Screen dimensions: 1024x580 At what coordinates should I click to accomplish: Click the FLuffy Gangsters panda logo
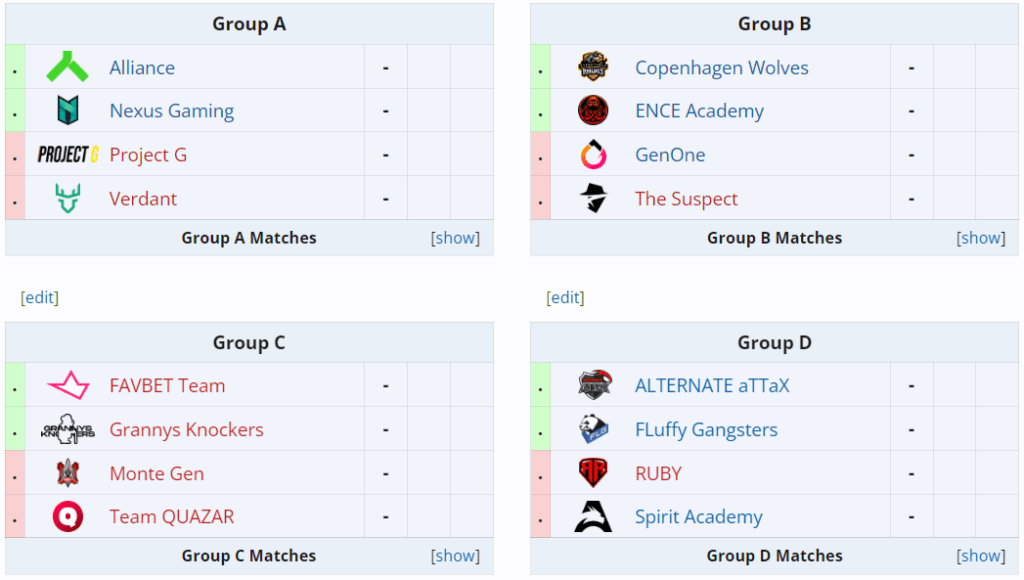pyautogui.click(x=593, y=429)
